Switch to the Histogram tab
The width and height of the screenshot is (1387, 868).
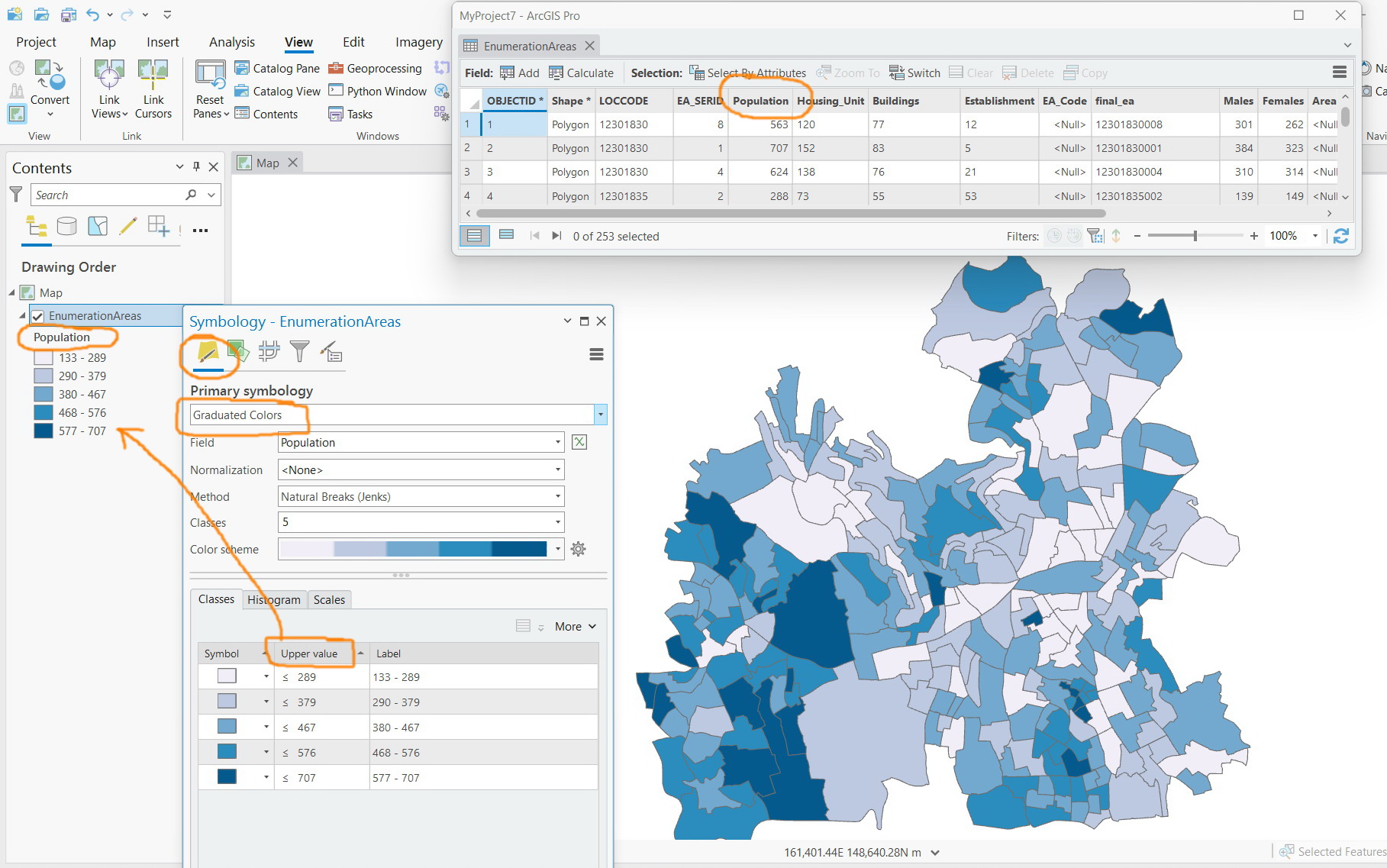tap(274, 600)
